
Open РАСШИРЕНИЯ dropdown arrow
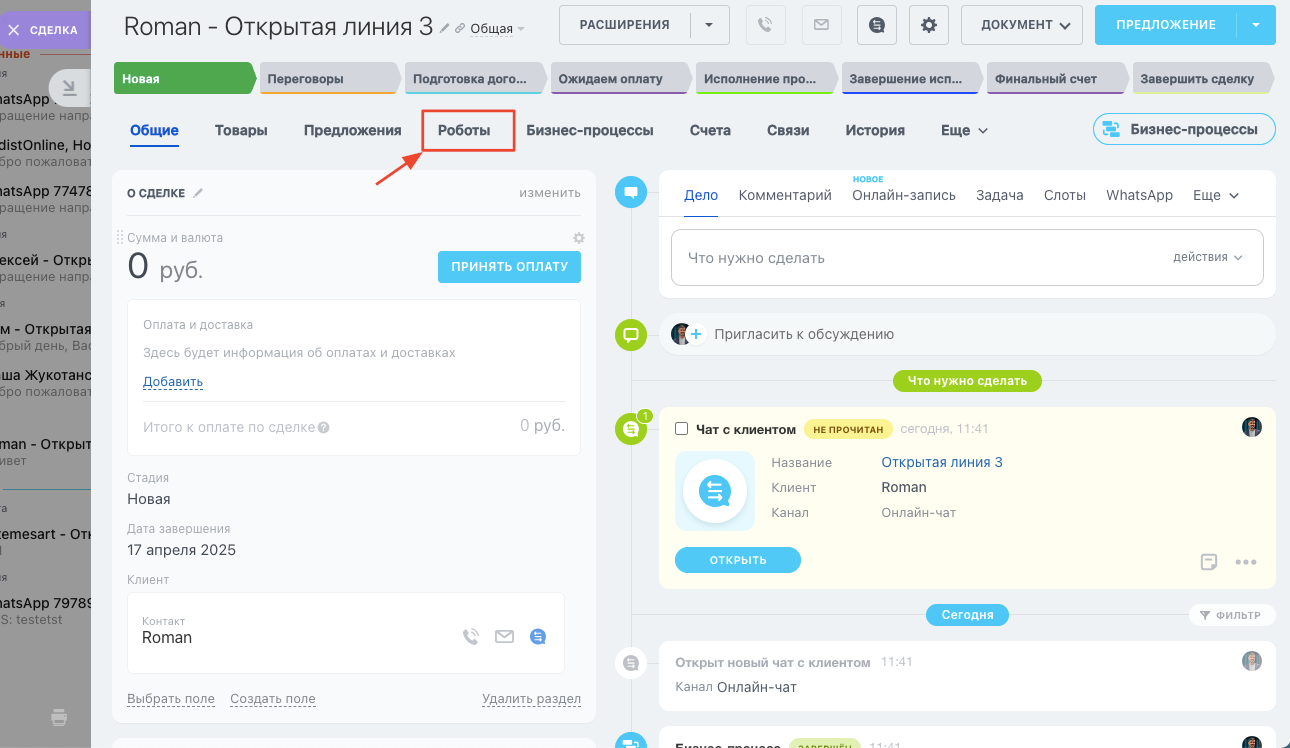(x=709, y=25)
